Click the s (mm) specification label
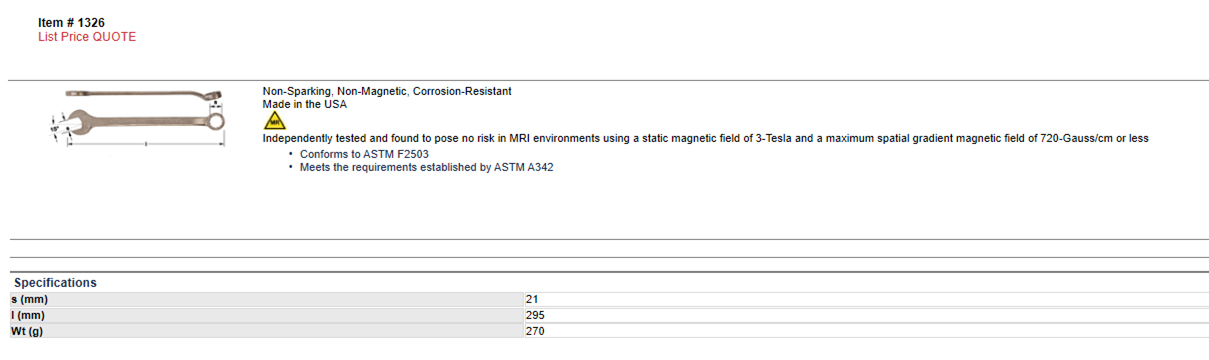1209x360 pixels. pos(29,299)
